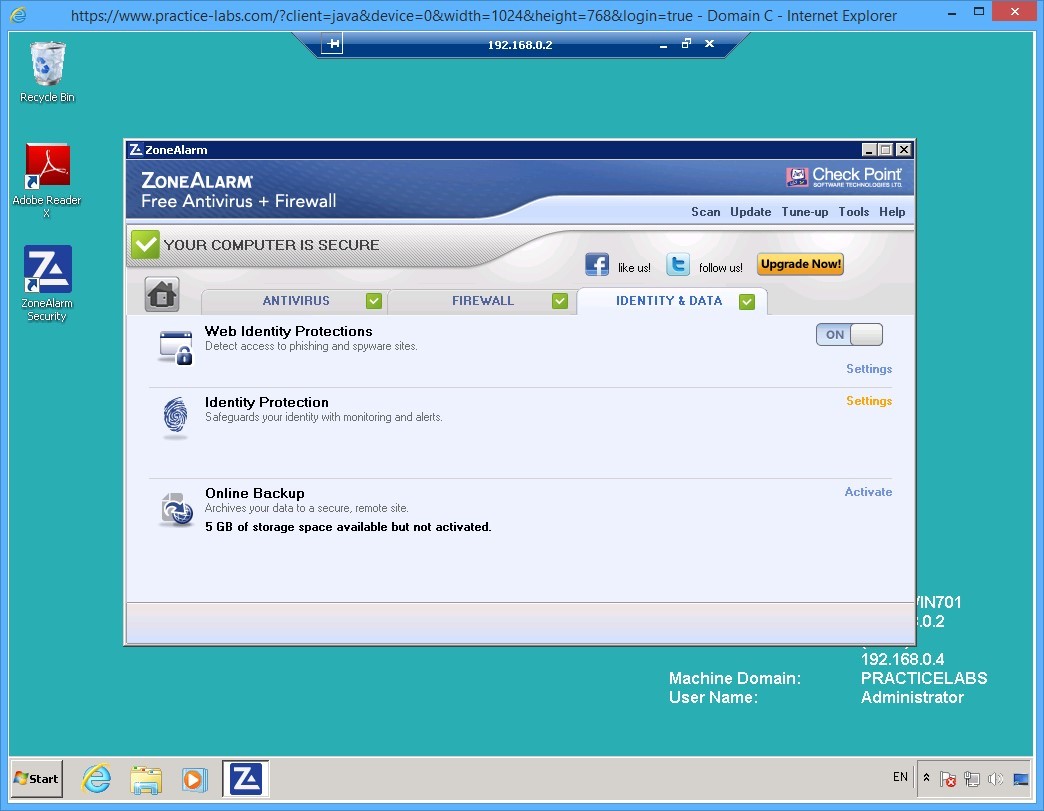Select the Identity Protection fingerprint icon

[174, 415]
